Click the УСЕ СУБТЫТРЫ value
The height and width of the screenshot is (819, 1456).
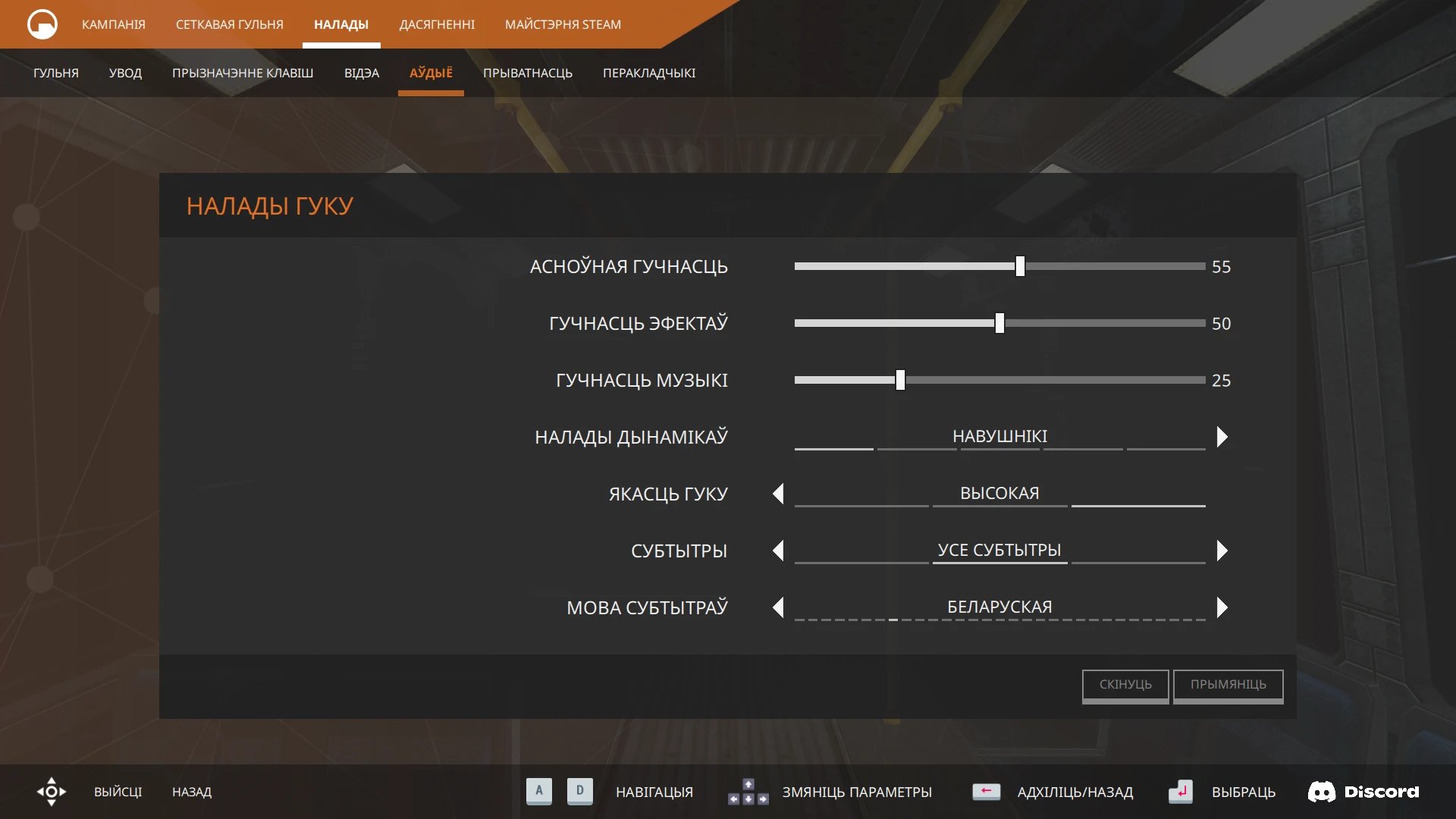[x=999, y=550]
